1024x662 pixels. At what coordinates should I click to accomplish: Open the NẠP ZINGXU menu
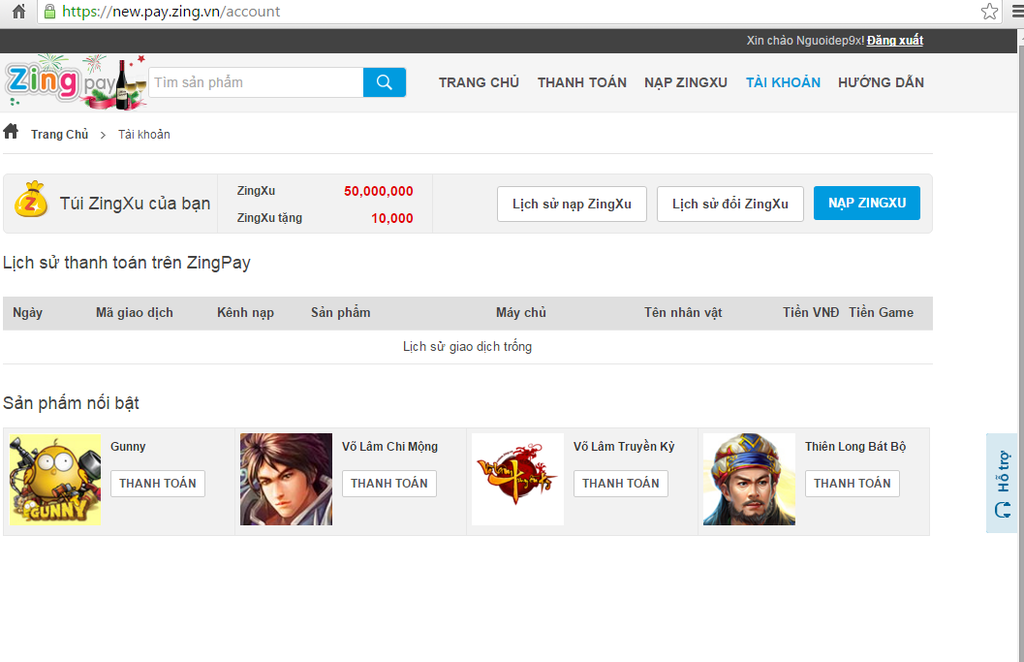point(686,82)
